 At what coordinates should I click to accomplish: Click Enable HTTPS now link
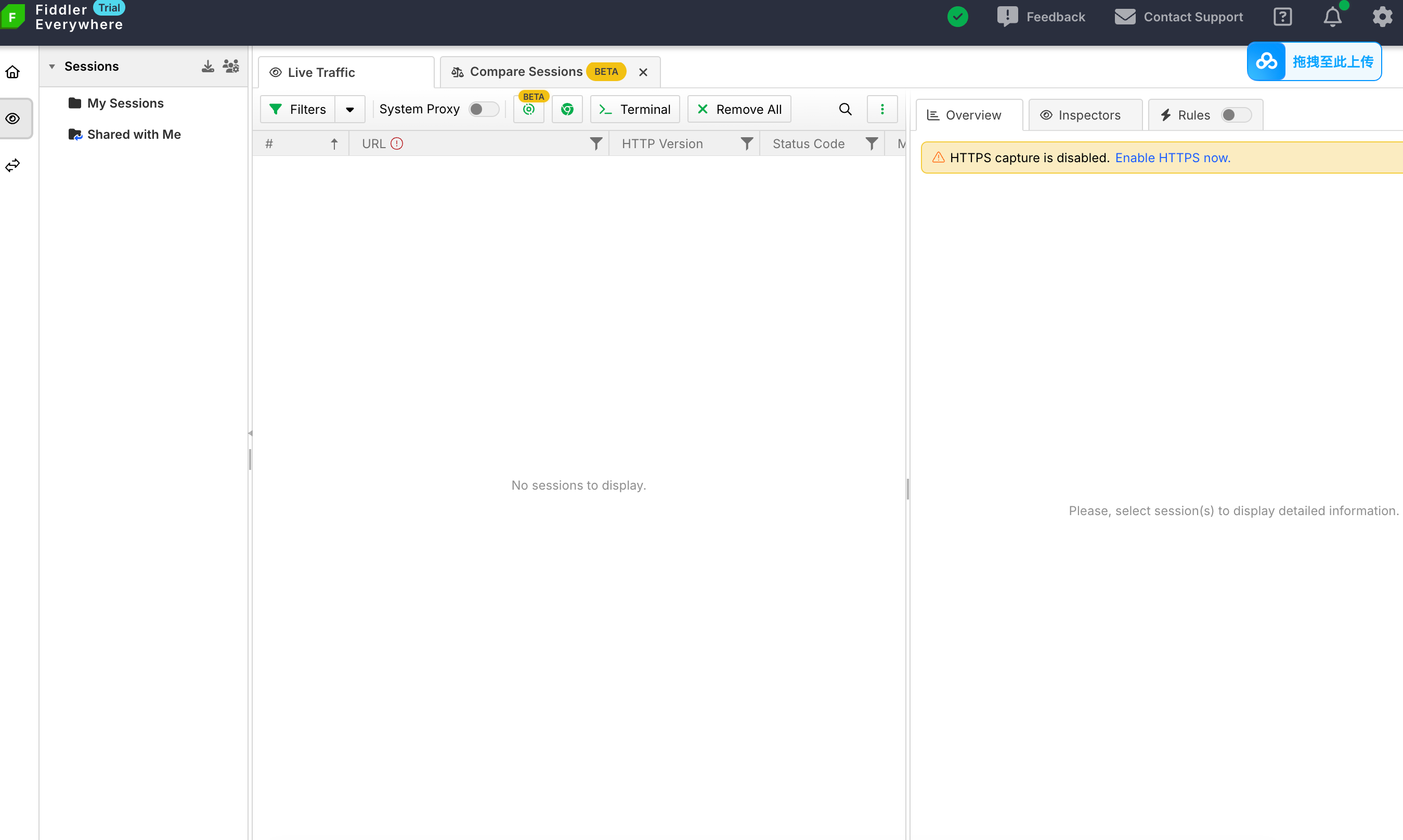pos(1173,157)
